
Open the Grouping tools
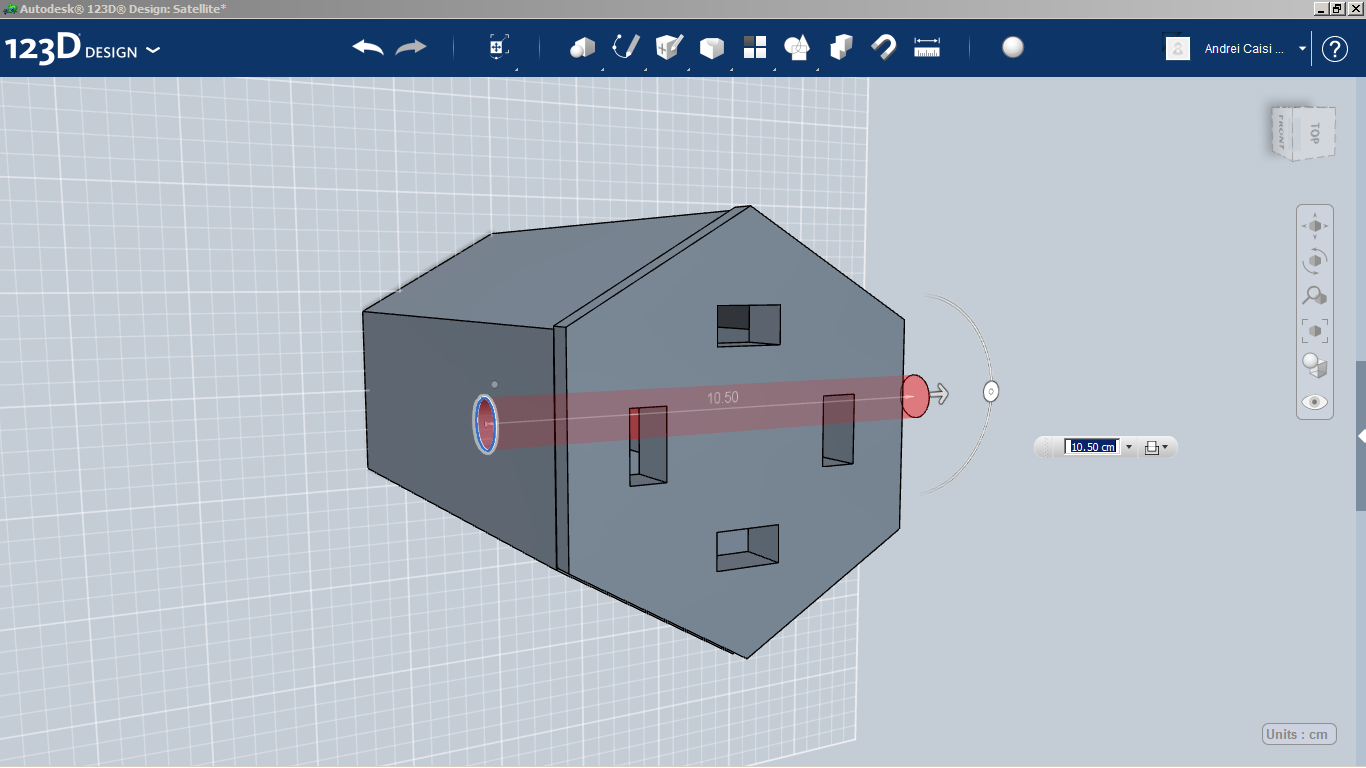[798, 47]
